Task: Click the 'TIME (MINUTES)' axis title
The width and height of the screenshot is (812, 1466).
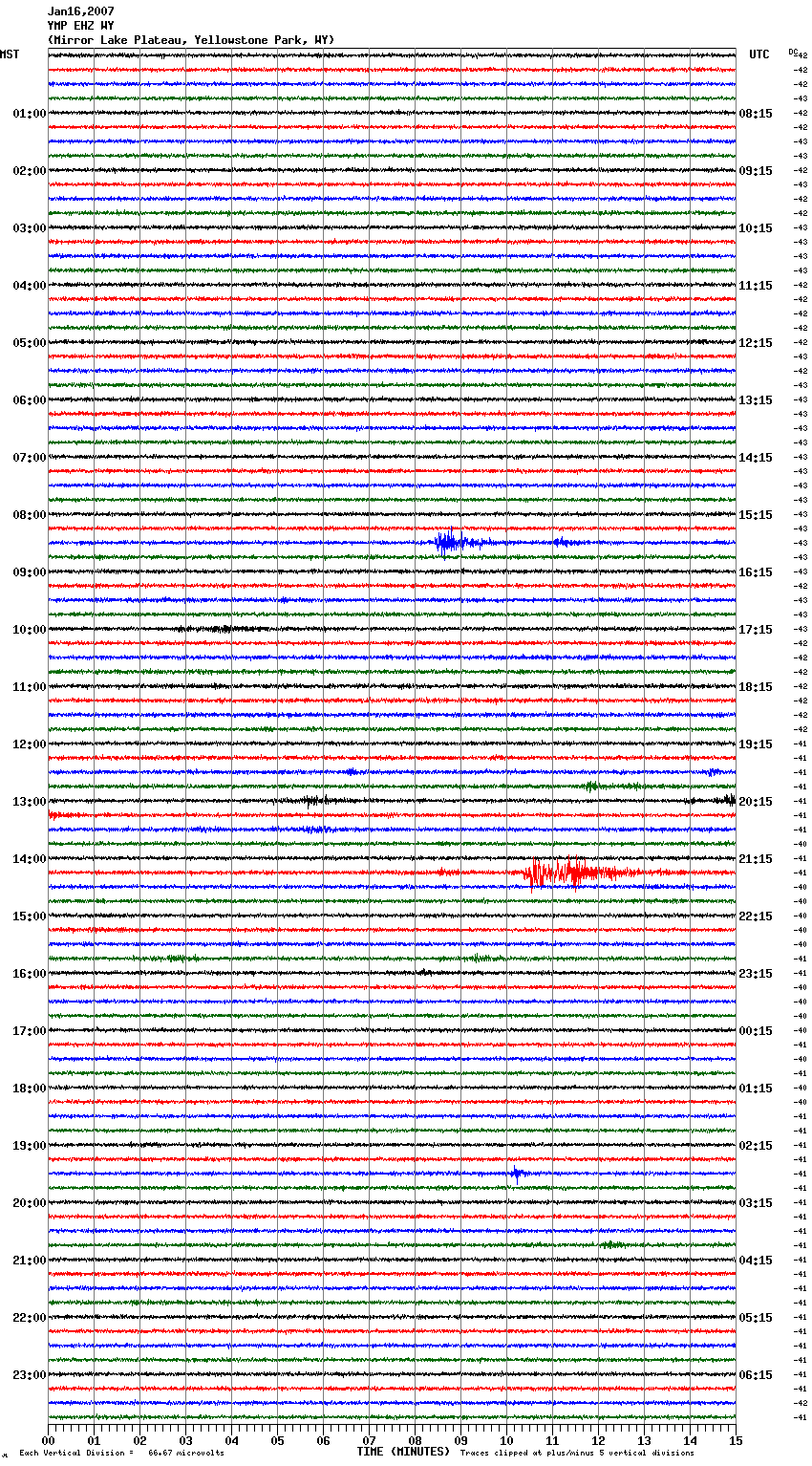Action: click(403, 1452)
